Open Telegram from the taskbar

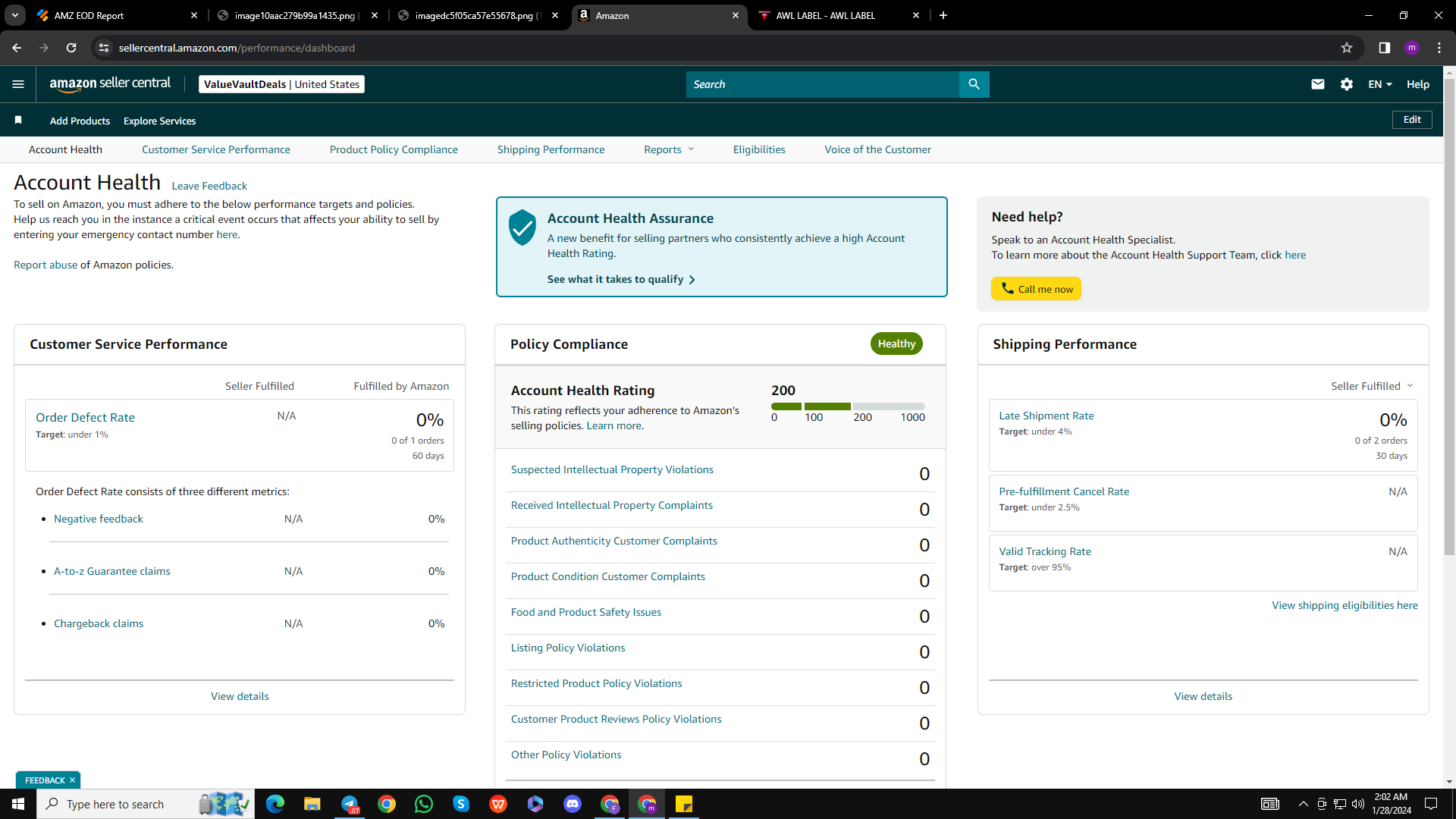350,804
